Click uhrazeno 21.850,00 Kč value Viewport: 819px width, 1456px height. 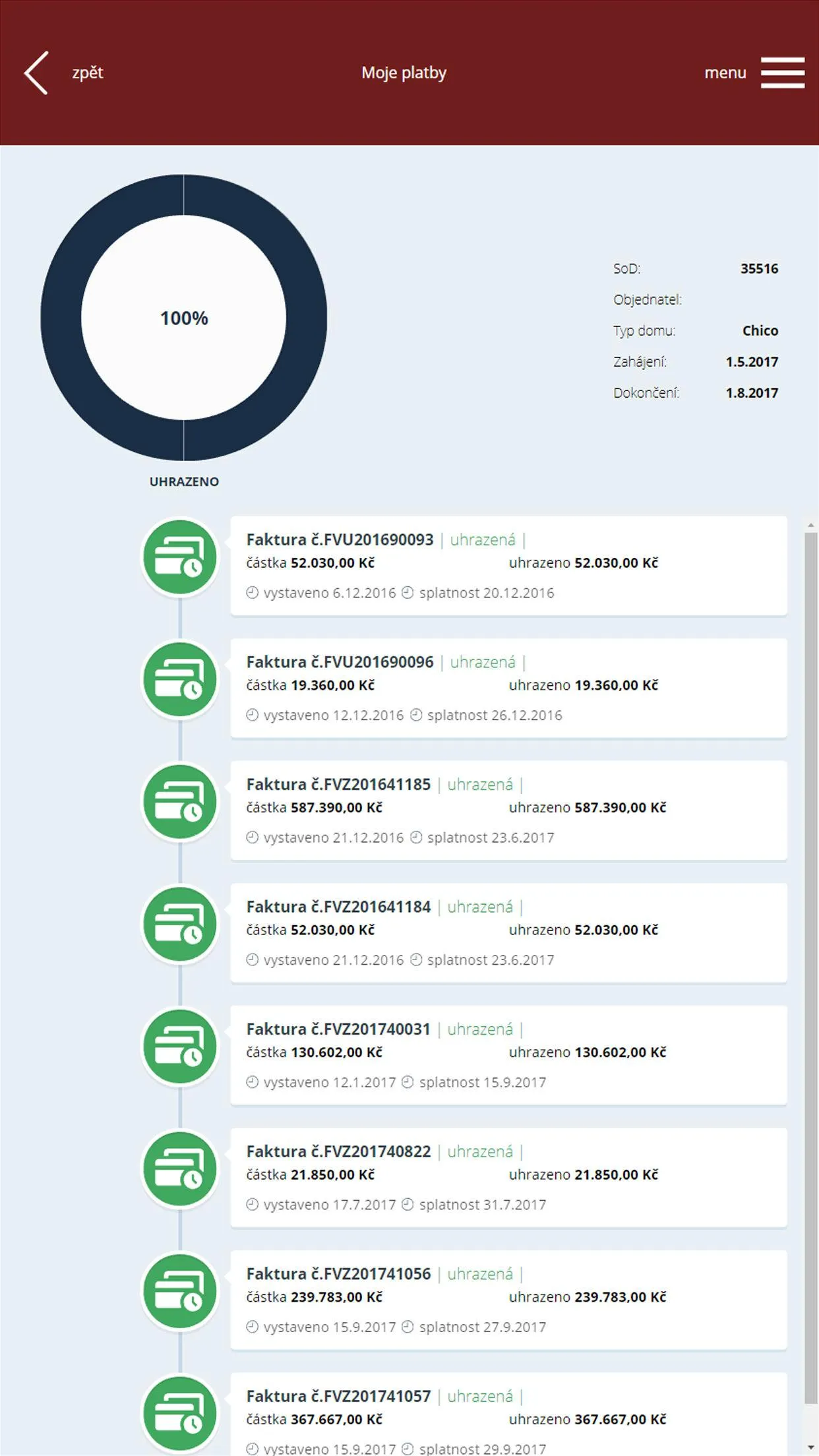pyautogui.click(x=584, y=1174)
